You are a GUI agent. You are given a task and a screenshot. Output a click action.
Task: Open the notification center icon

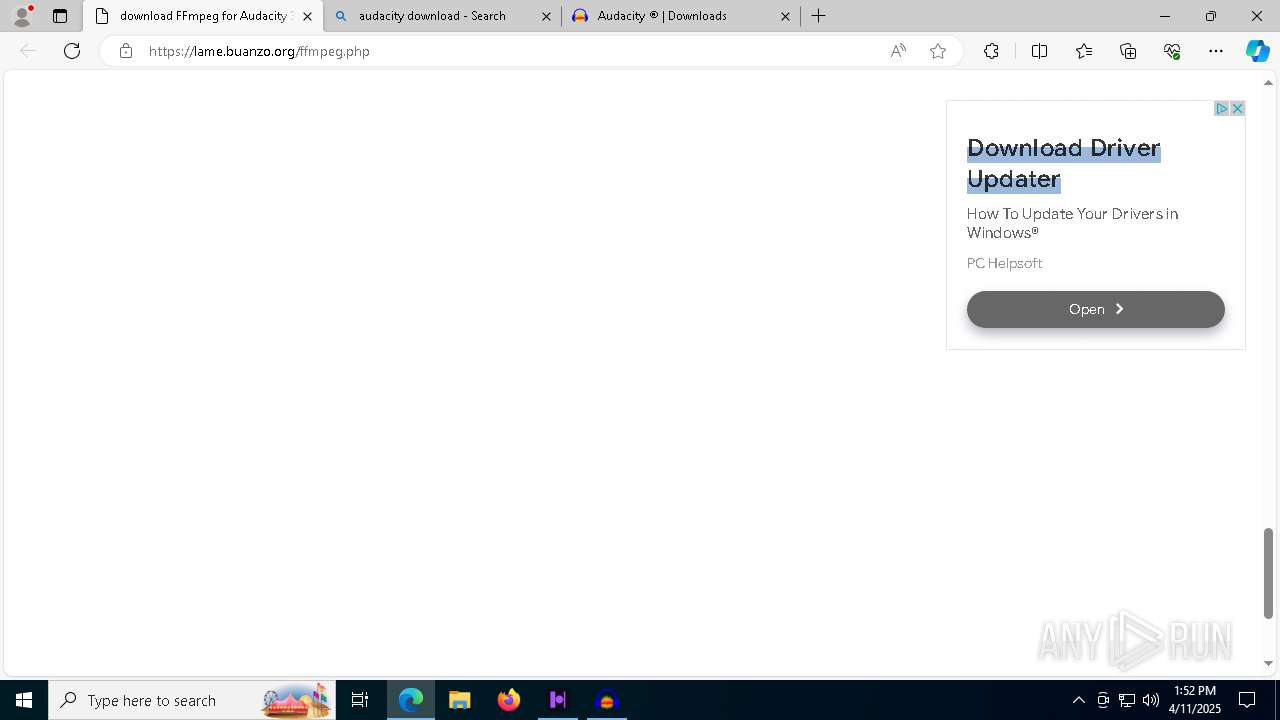pyautogui.click(x=1247, y=700)
